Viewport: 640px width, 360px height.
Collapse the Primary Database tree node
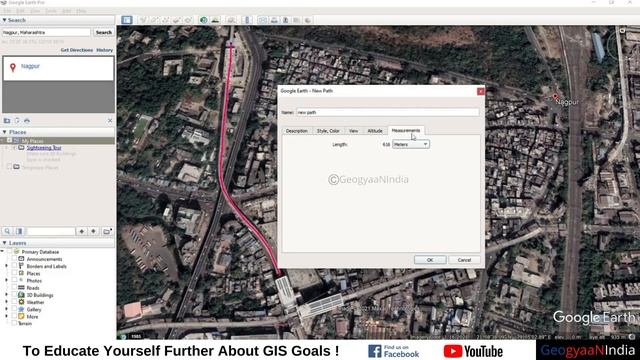2,251
